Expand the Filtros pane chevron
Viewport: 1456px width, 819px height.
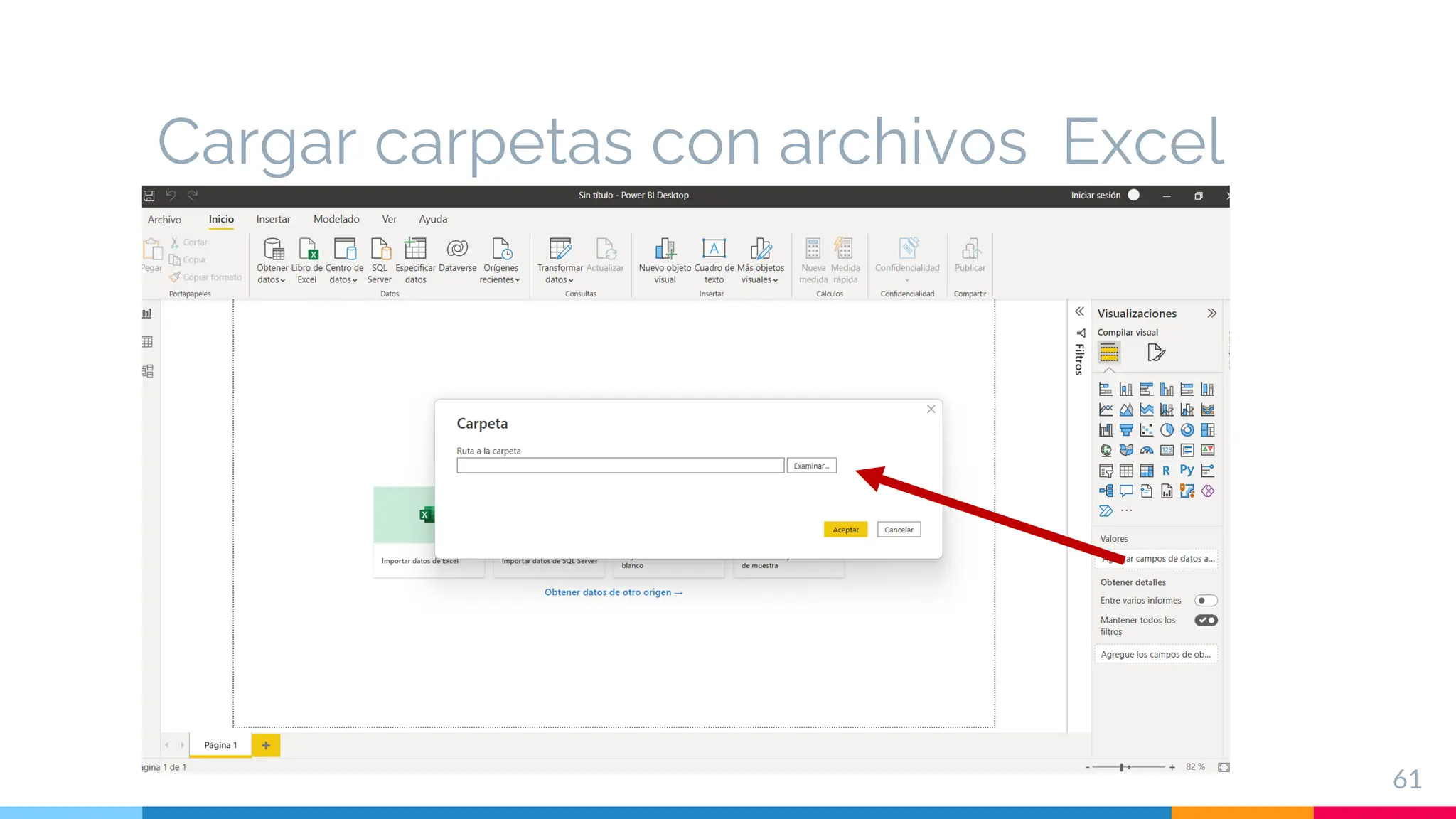[x=1079, y=311]
